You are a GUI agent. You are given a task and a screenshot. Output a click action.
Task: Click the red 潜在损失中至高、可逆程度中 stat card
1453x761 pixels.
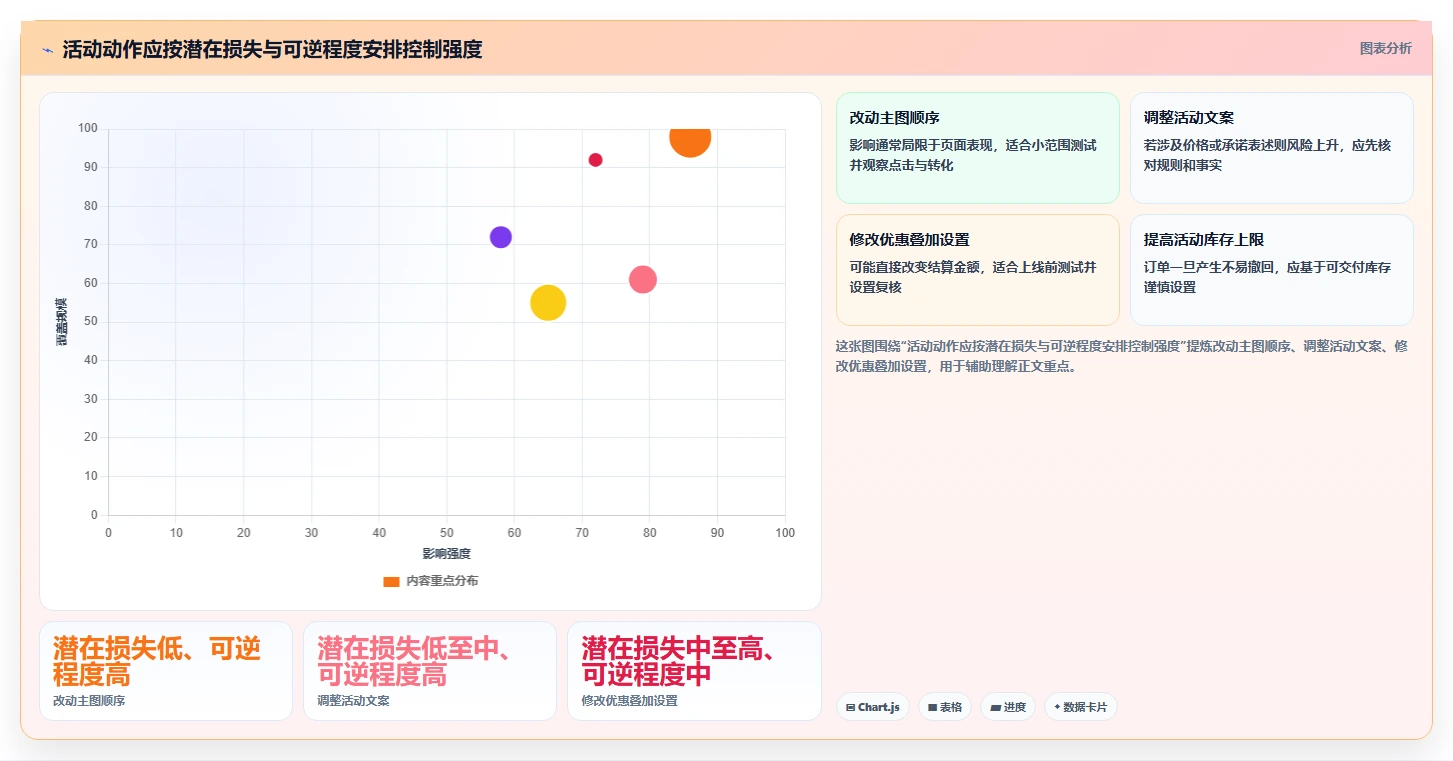point(694,671)
